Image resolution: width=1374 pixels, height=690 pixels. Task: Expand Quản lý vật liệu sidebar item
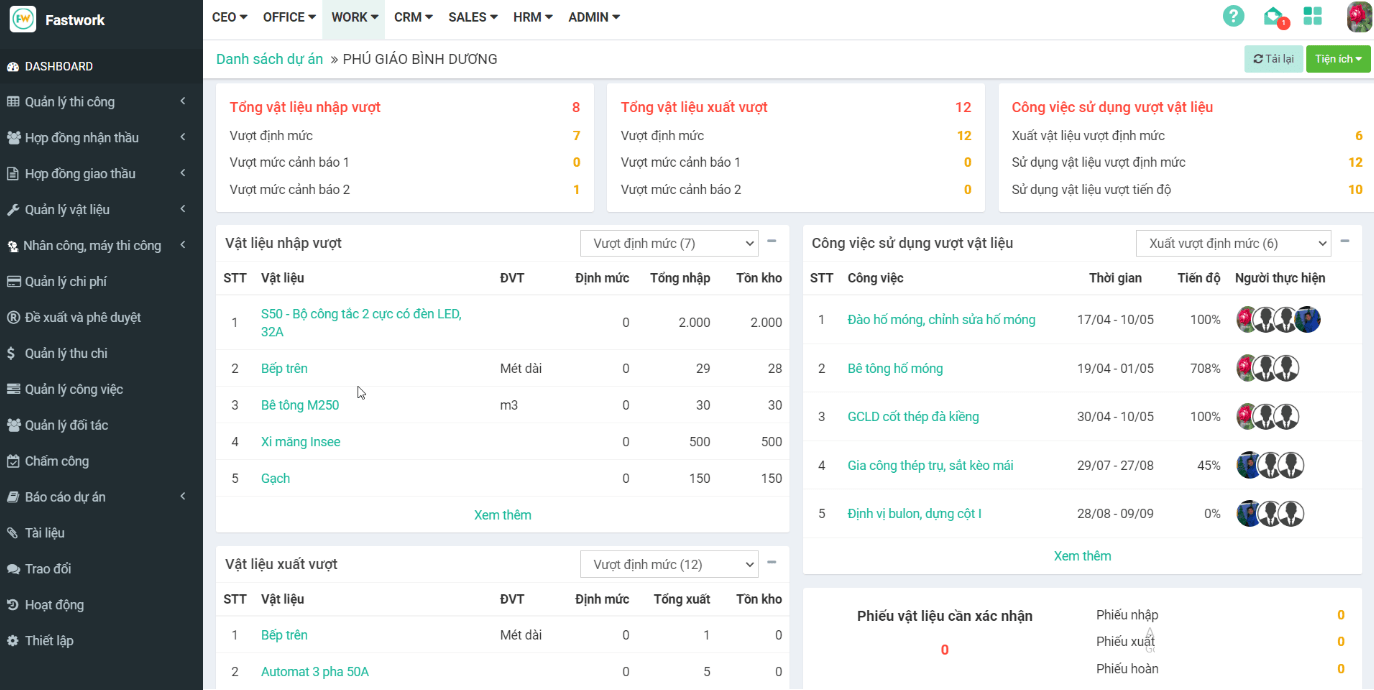coord(67,210)
